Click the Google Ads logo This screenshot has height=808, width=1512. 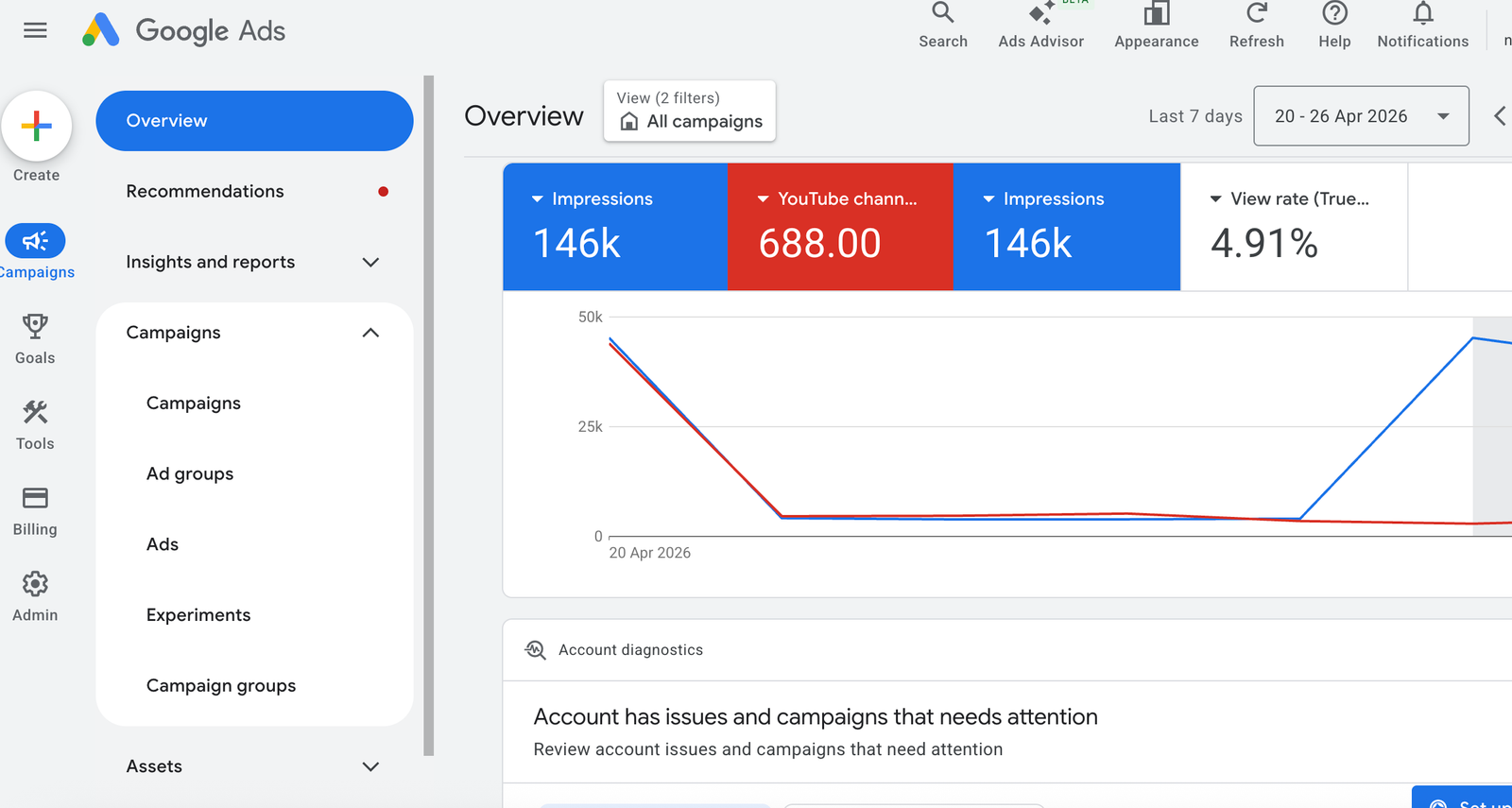tap(183, 30)
